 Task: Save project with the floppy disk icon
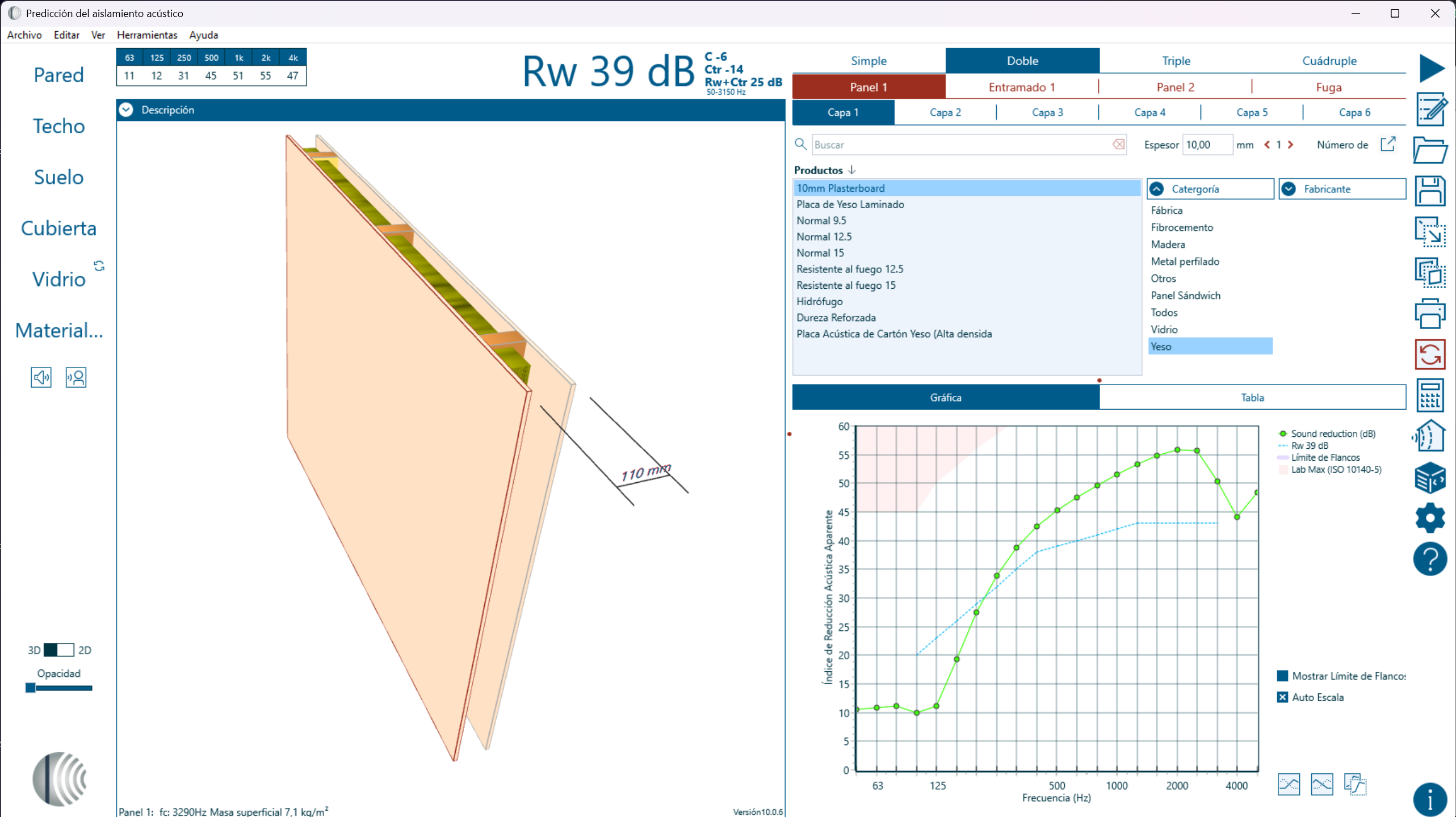tap(1430, 191)
